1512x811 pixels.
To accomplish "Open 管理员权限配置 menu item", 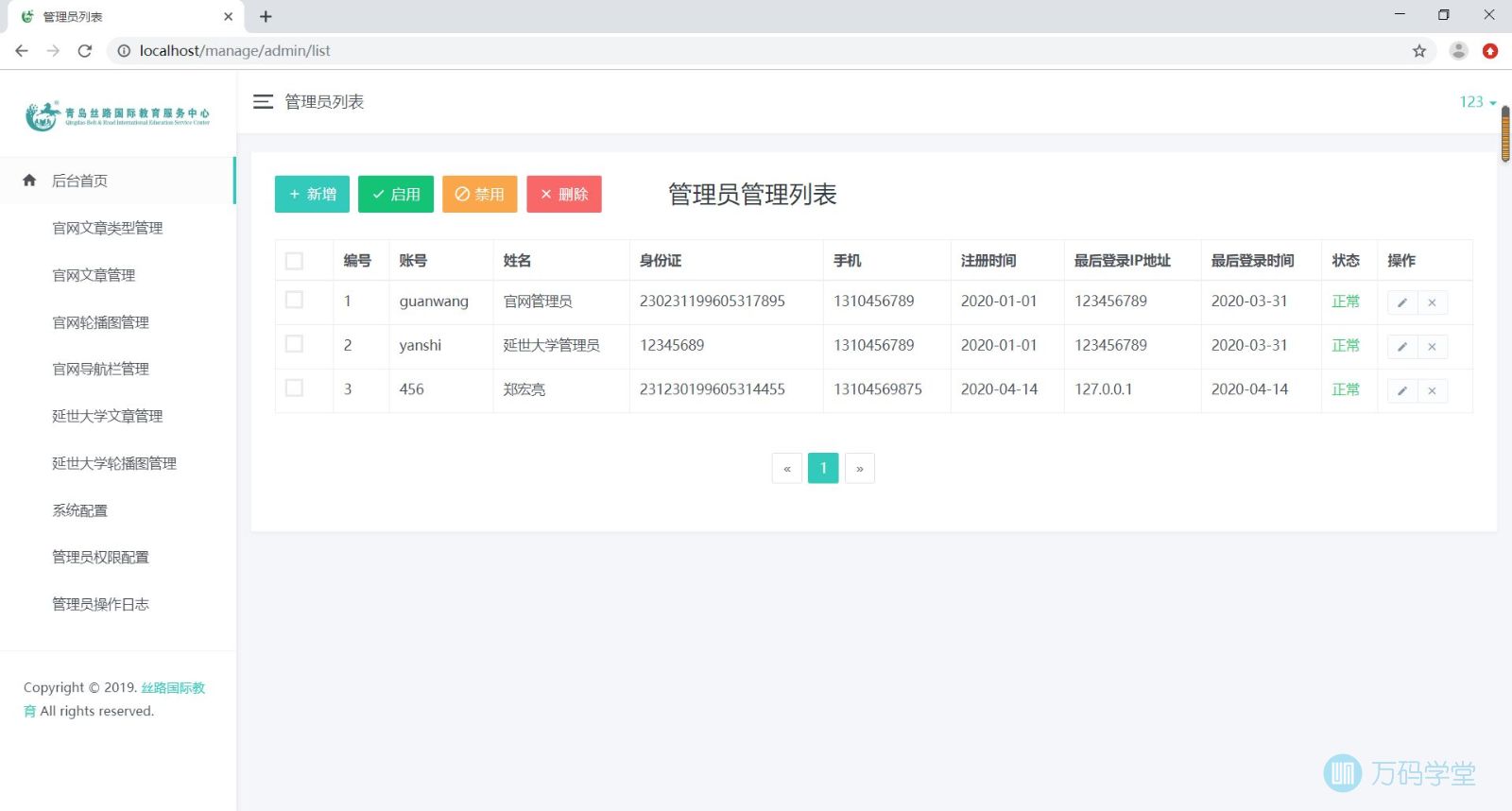I will (100, 557).
